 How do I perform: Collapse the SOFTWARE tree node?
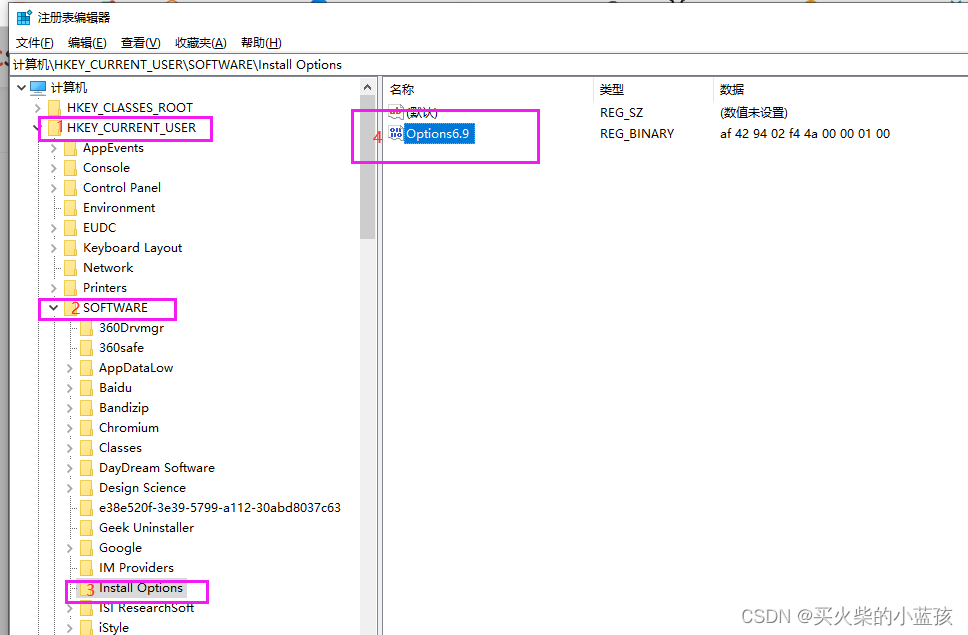(x=53, y=307)
